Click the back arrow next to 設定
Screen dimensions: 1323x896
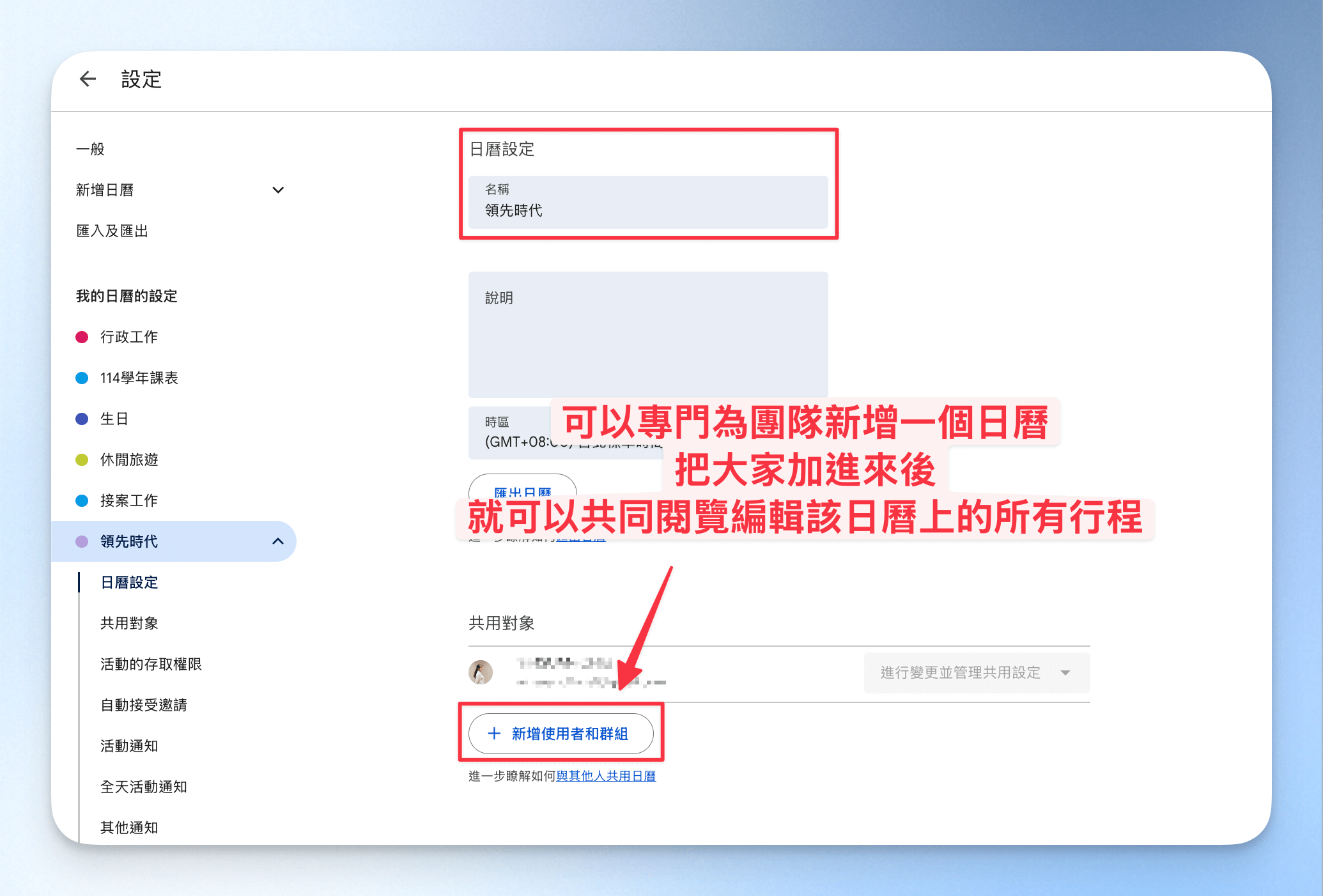point(88,79)
